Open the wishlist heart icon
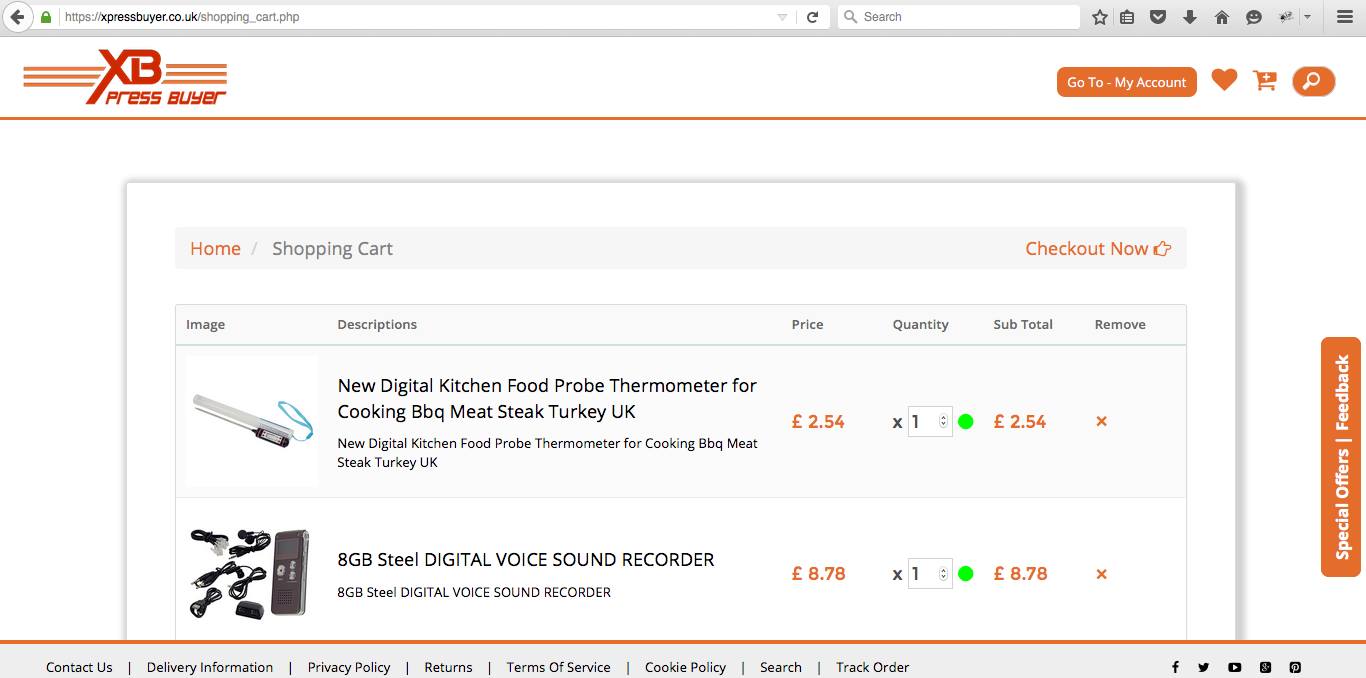 1224,80
